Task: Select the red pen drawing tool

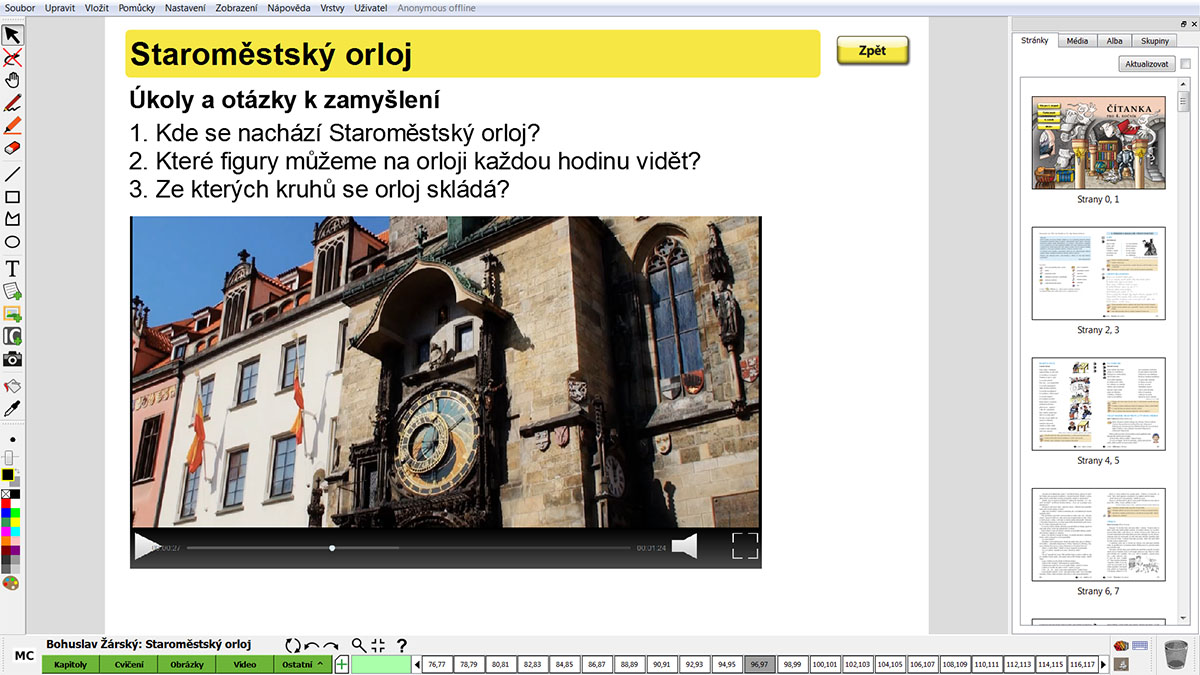Action: 12,103
